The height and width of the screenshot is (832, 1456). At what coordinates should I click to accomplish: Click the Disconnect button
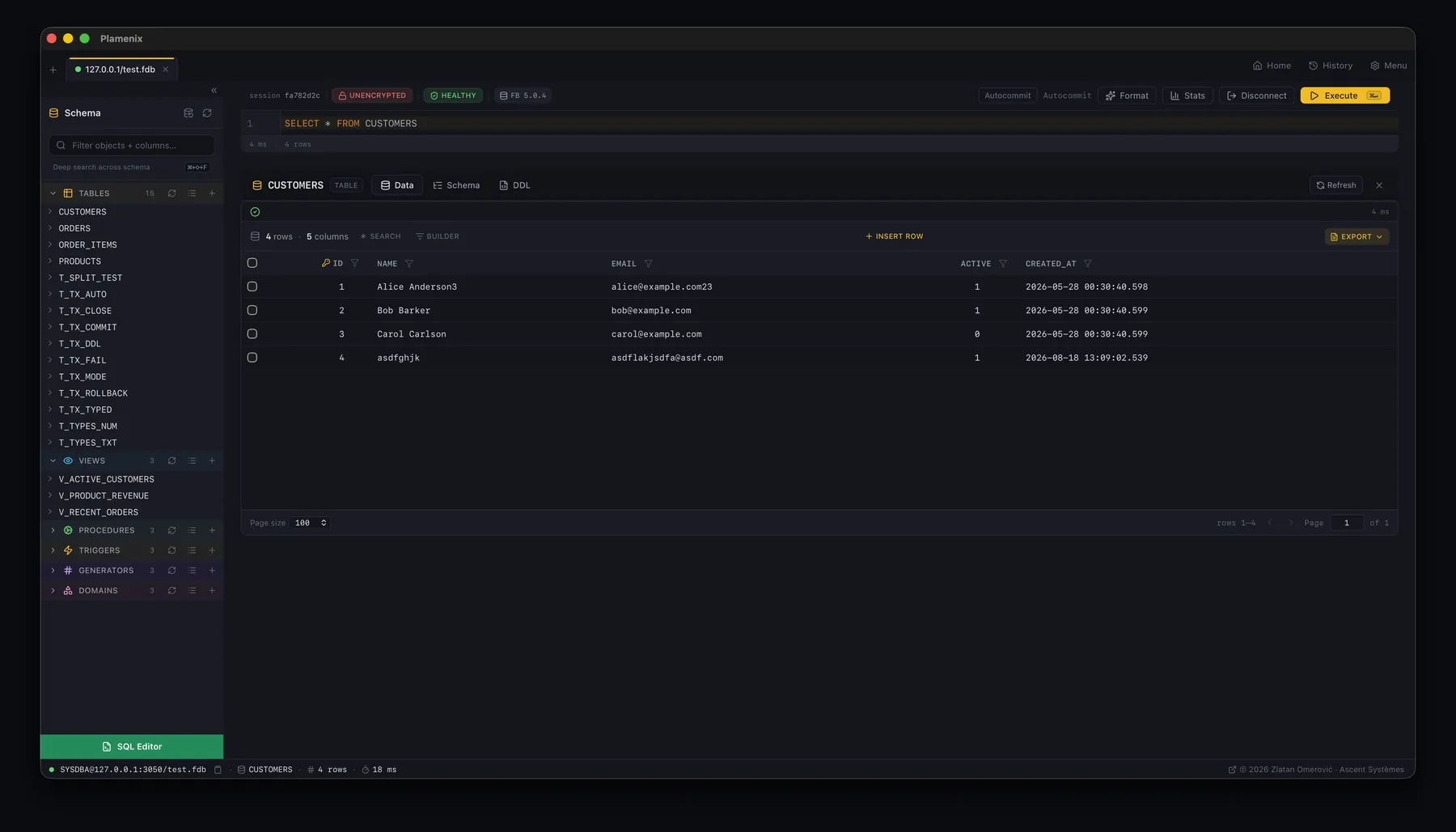tap(1256, 96)
